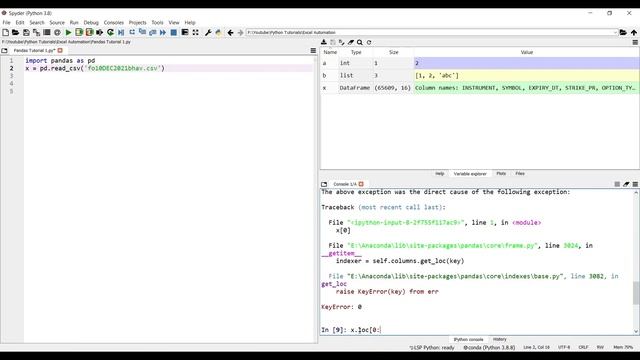Click the conda Python 3.8.8 status bar entry

(489, 347)
